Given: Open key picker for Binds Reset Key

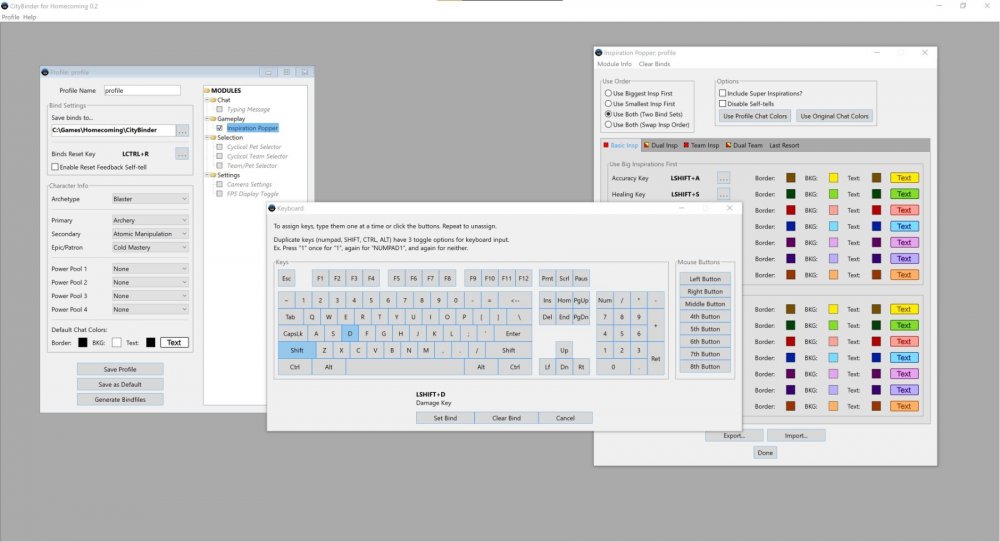Looking at the screenshot, I should pos(182,154).
